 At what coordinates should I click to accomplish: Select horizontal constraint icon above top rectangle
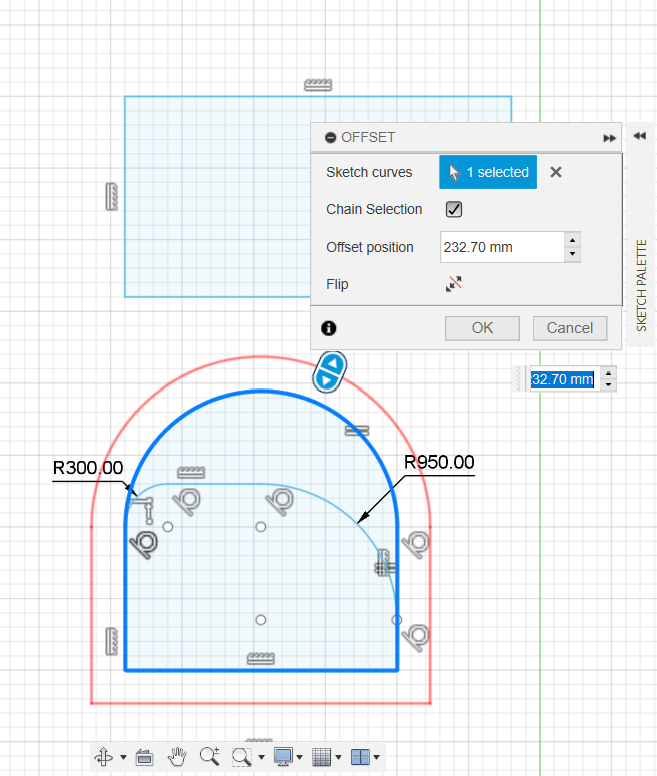pos(318,85)
